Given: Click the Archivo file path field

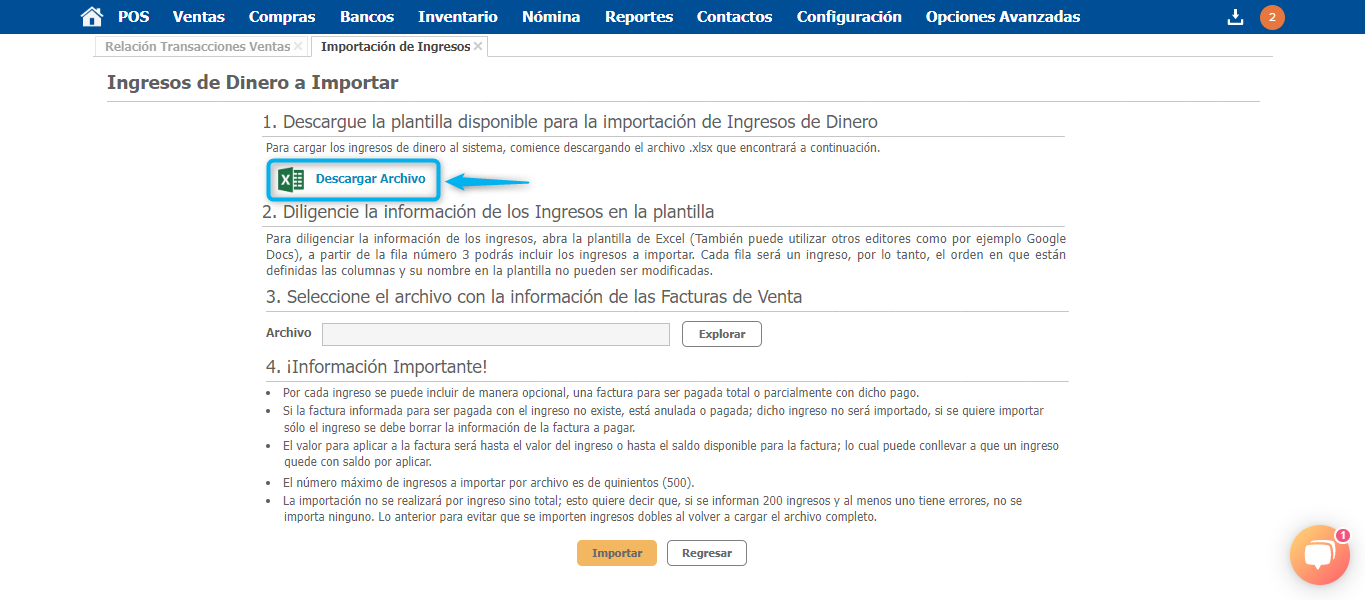Looking at the screenshot, I should pyautogui.click(x=495, y=334).
